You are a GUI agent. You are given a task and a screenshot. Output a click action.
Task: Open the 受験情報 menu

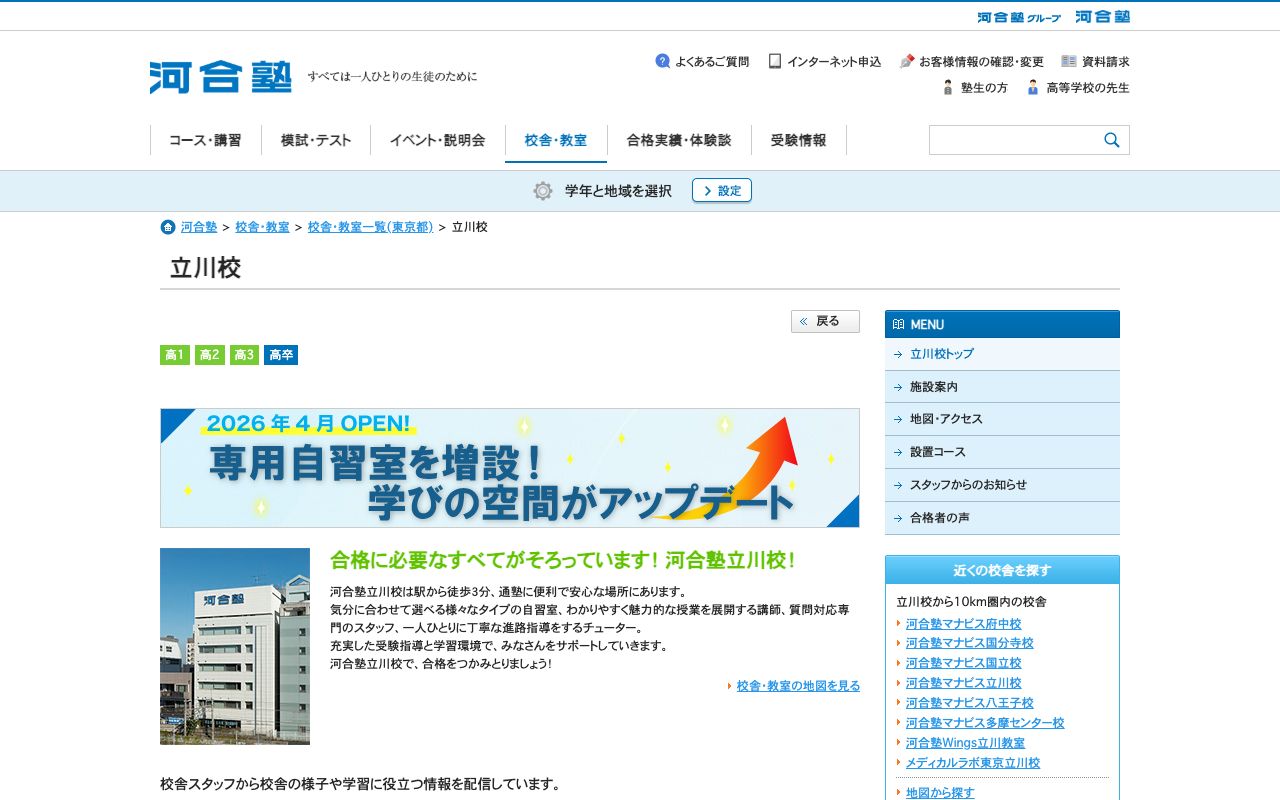click(x=799, y=140)
